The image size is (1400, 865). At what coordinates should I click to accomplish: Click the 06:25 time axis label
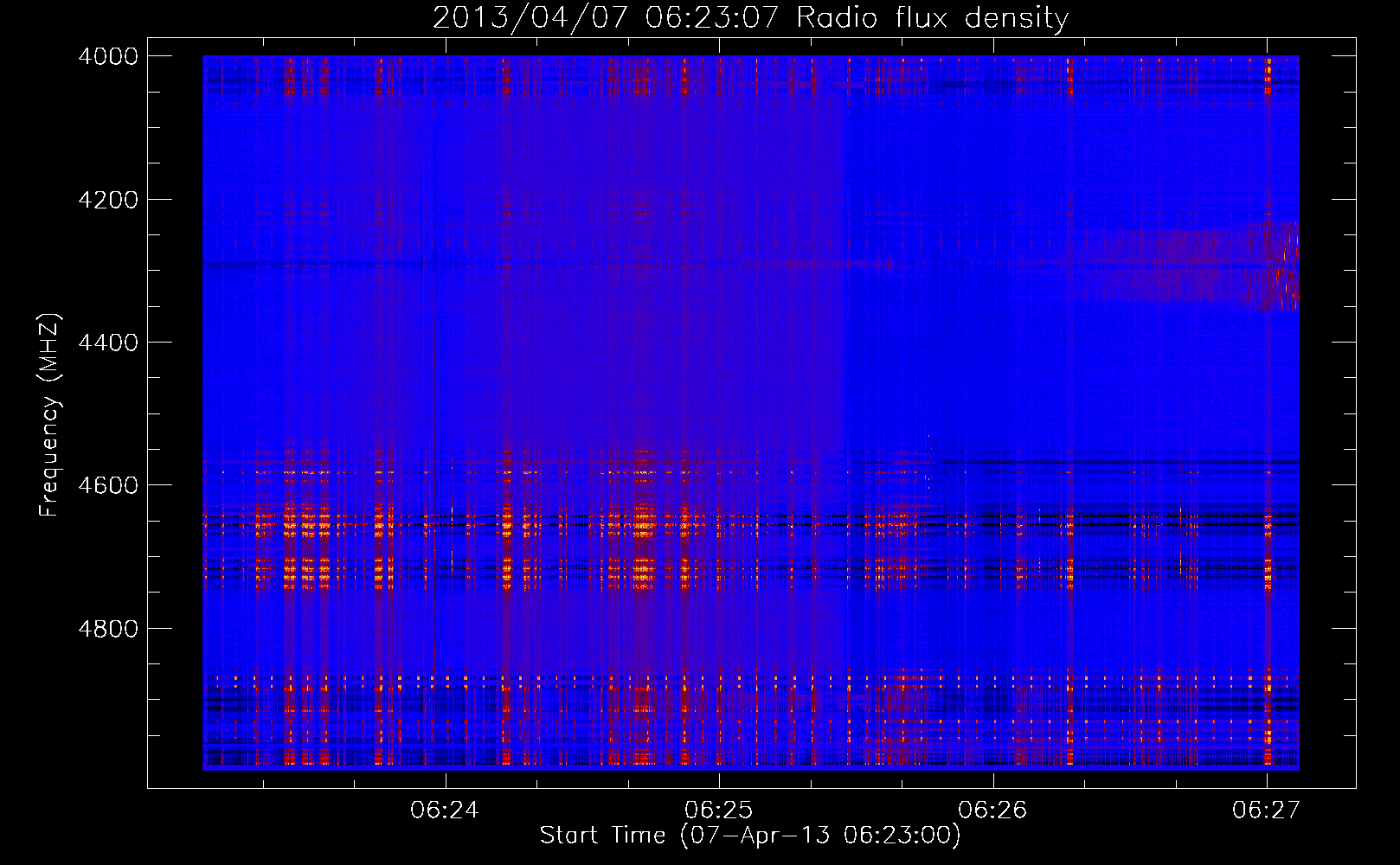pyautogui.click(x=719, y=810)
